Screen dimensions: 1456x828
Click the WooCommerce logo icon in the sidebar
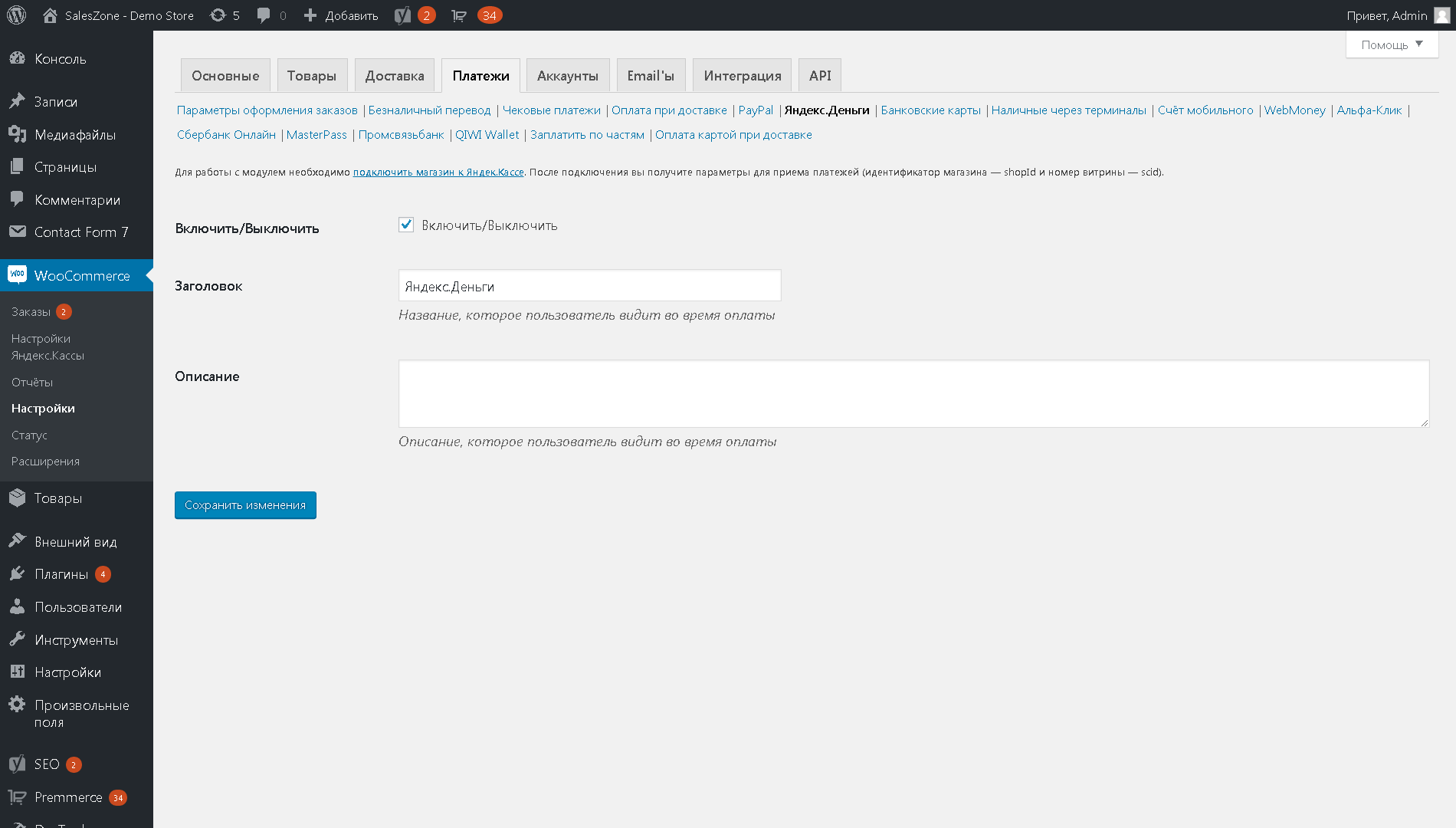pyautogui.click(x=18, y=274)
